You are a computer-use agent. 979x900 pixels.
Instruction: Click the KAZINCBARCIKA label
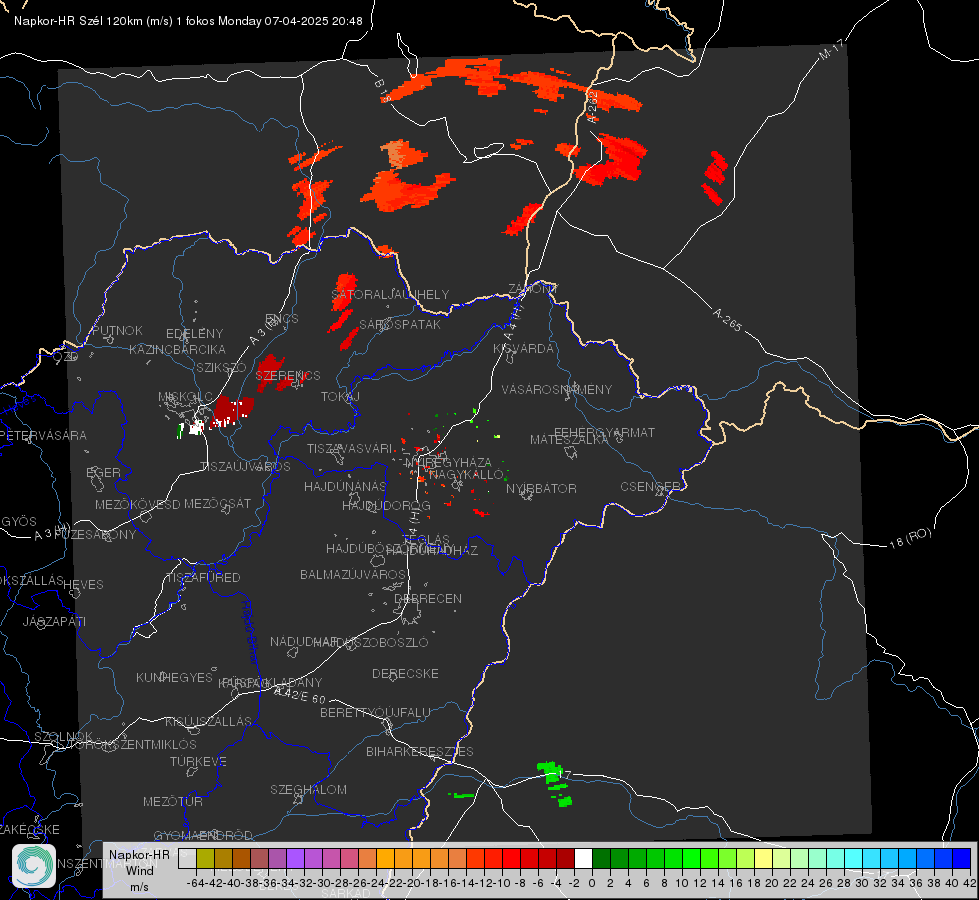[x=177, y=349]
